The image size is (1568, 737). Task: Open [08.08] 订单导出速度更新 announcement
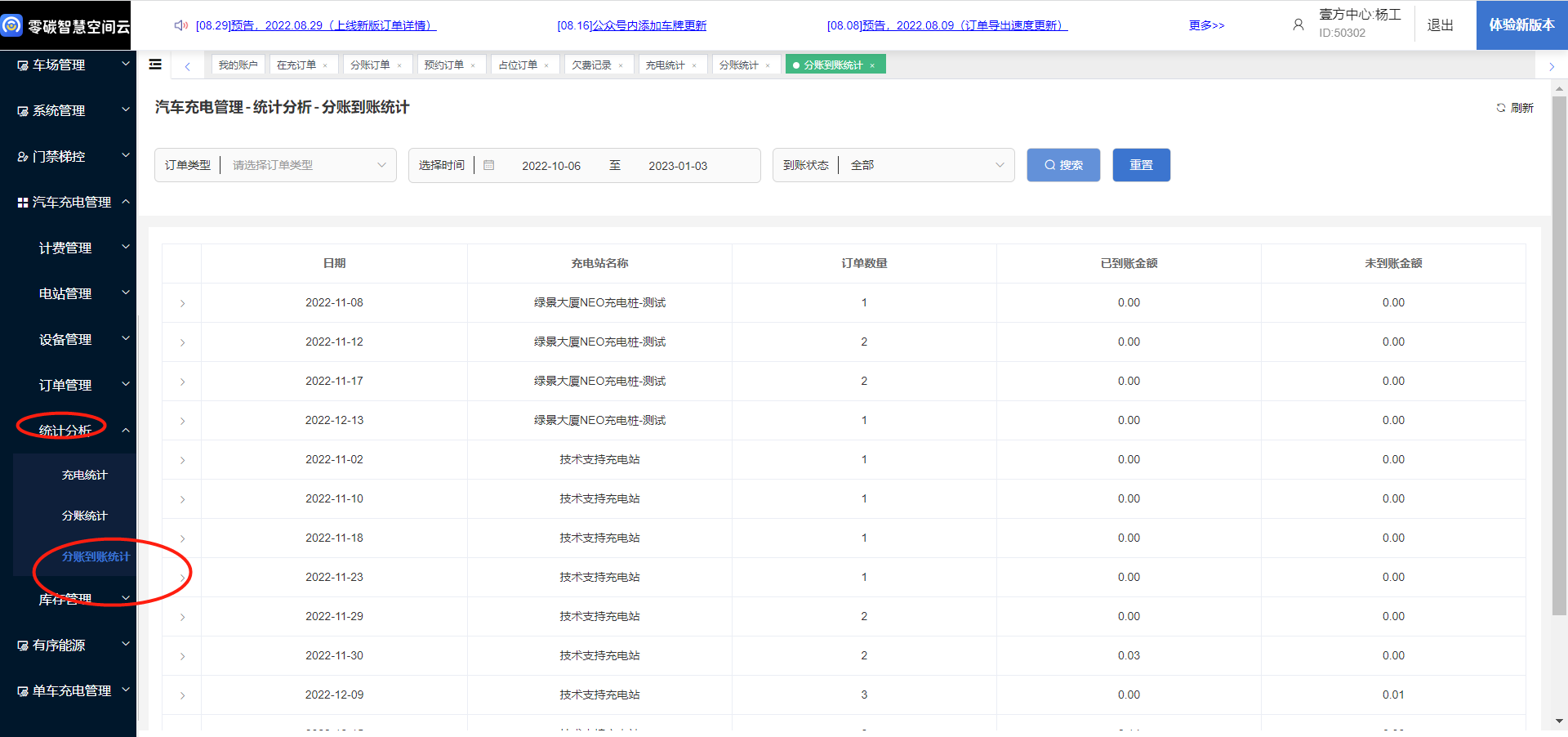(947, 25)
